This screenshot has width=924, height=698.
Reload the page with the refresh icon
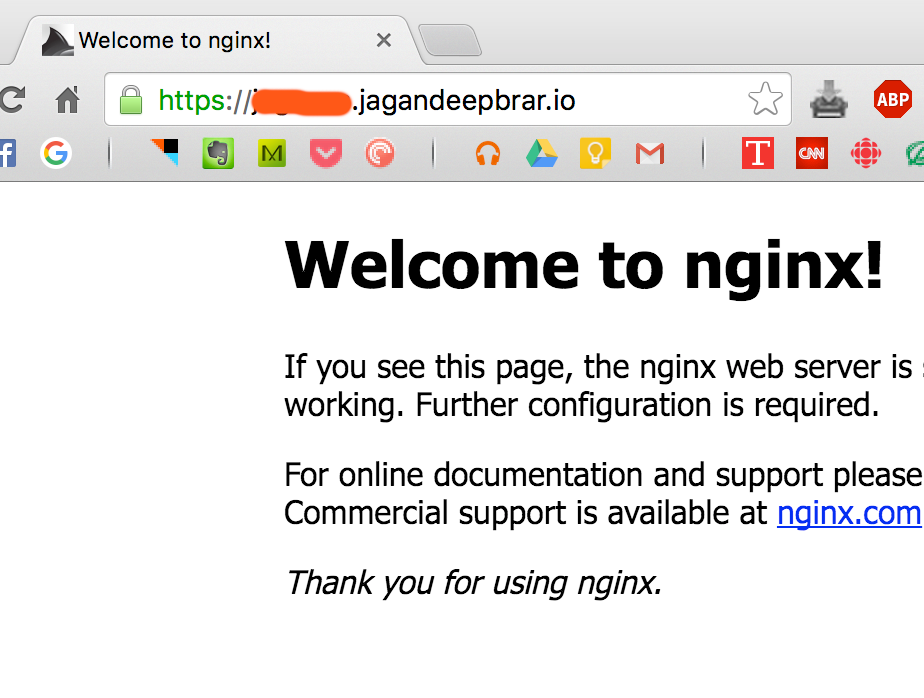pyautogui.click(x=12, y=99)
